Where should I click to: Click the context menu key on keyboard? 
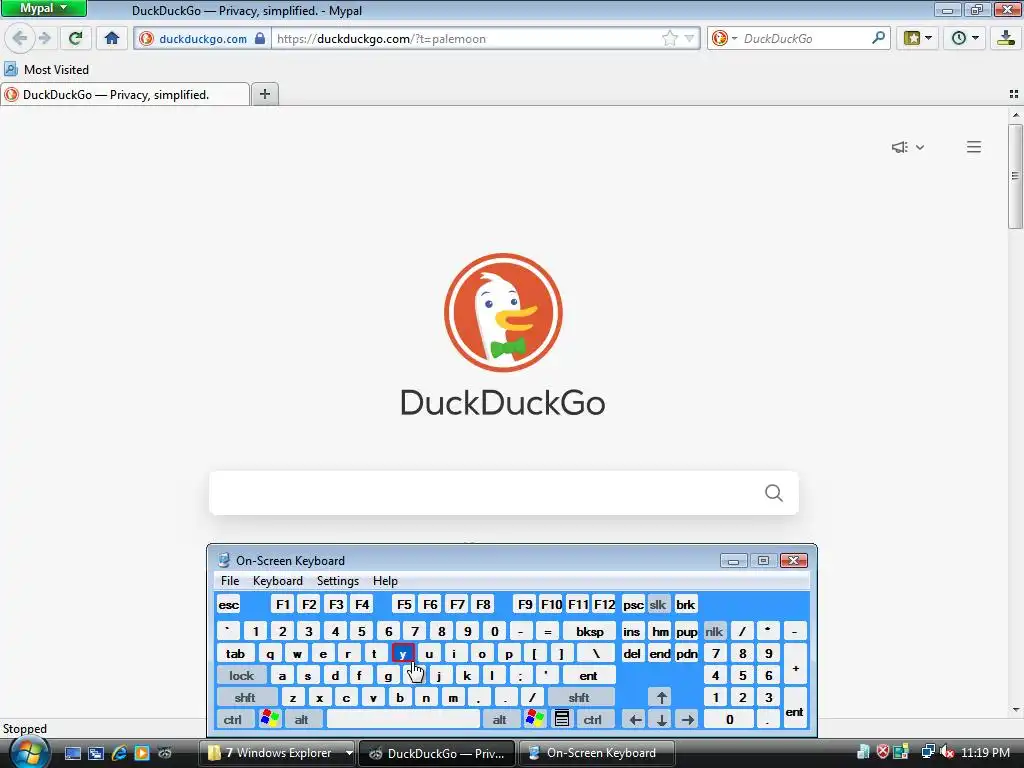[x=562, y=719]
